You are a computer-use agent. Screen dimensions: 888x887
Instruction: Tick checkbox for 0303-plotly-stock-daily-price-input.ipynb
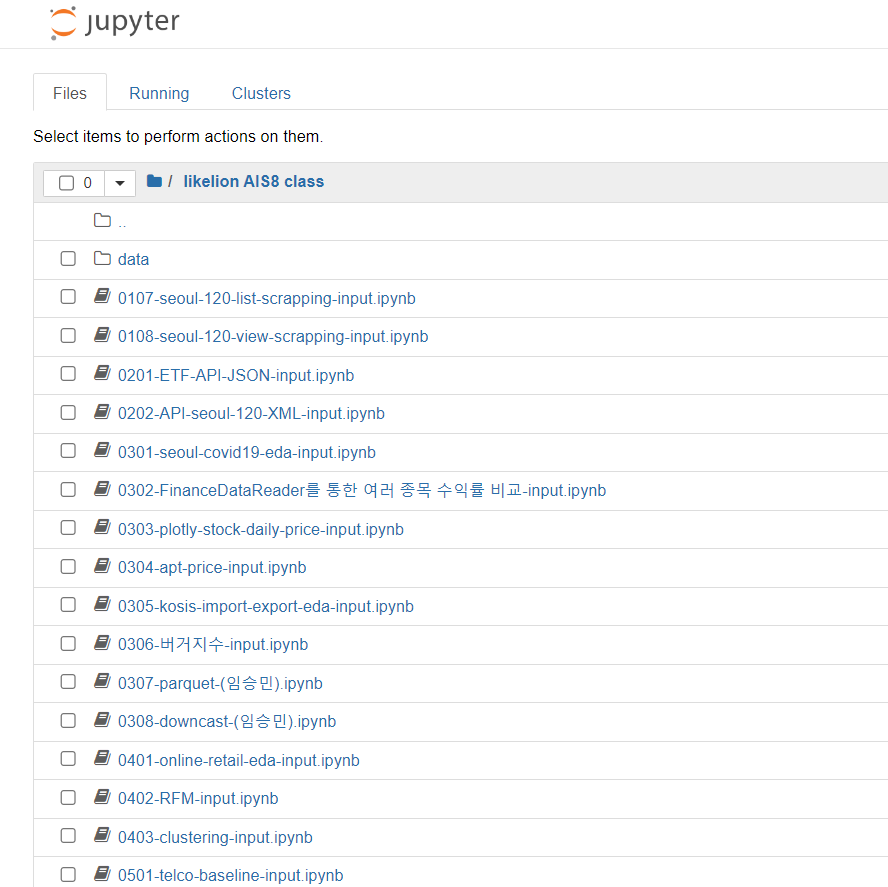(x=68, y=528)
